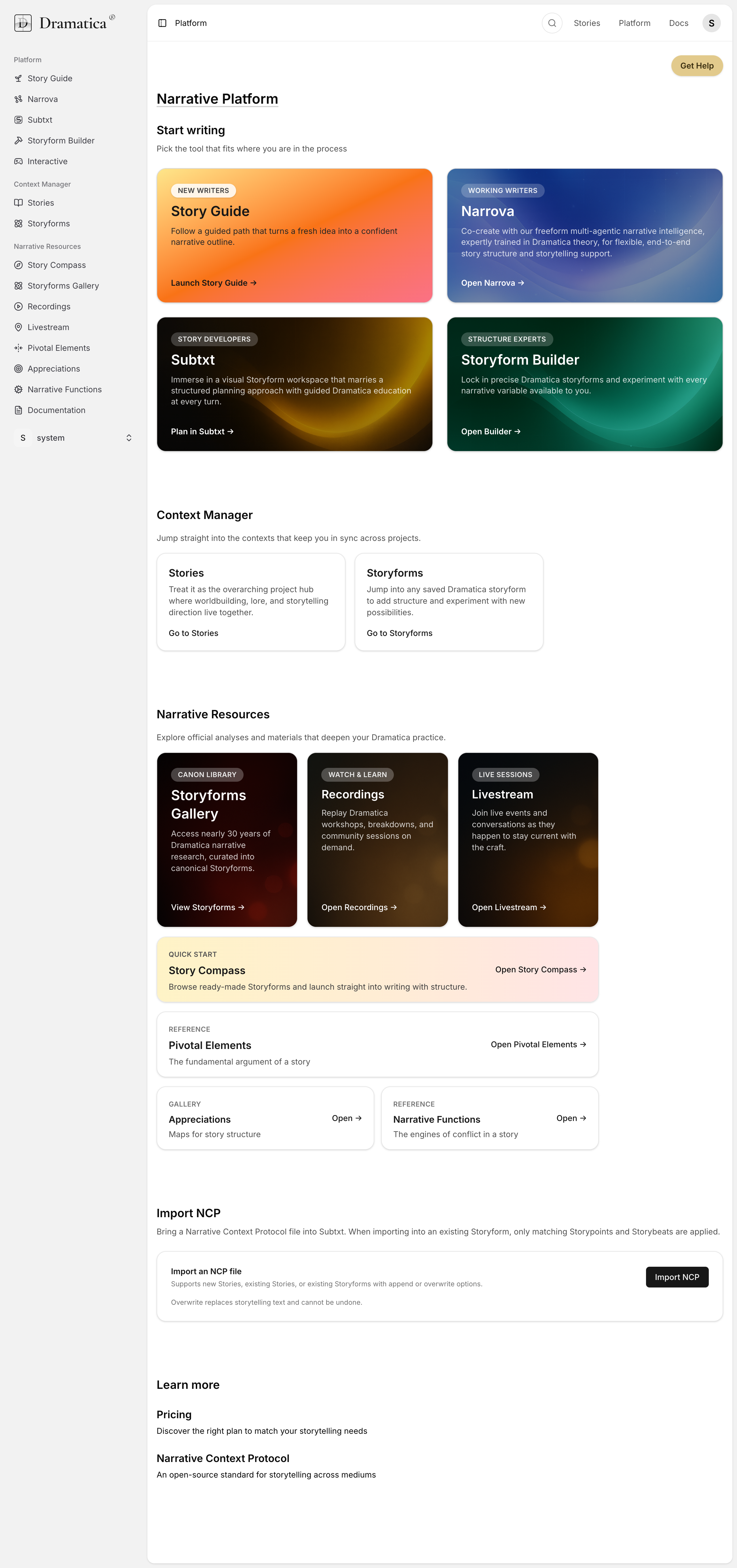Open Narrative Functions via its Open arrow
The width and height of the screenshot is (737, 1568).
tap(571, 1118)
